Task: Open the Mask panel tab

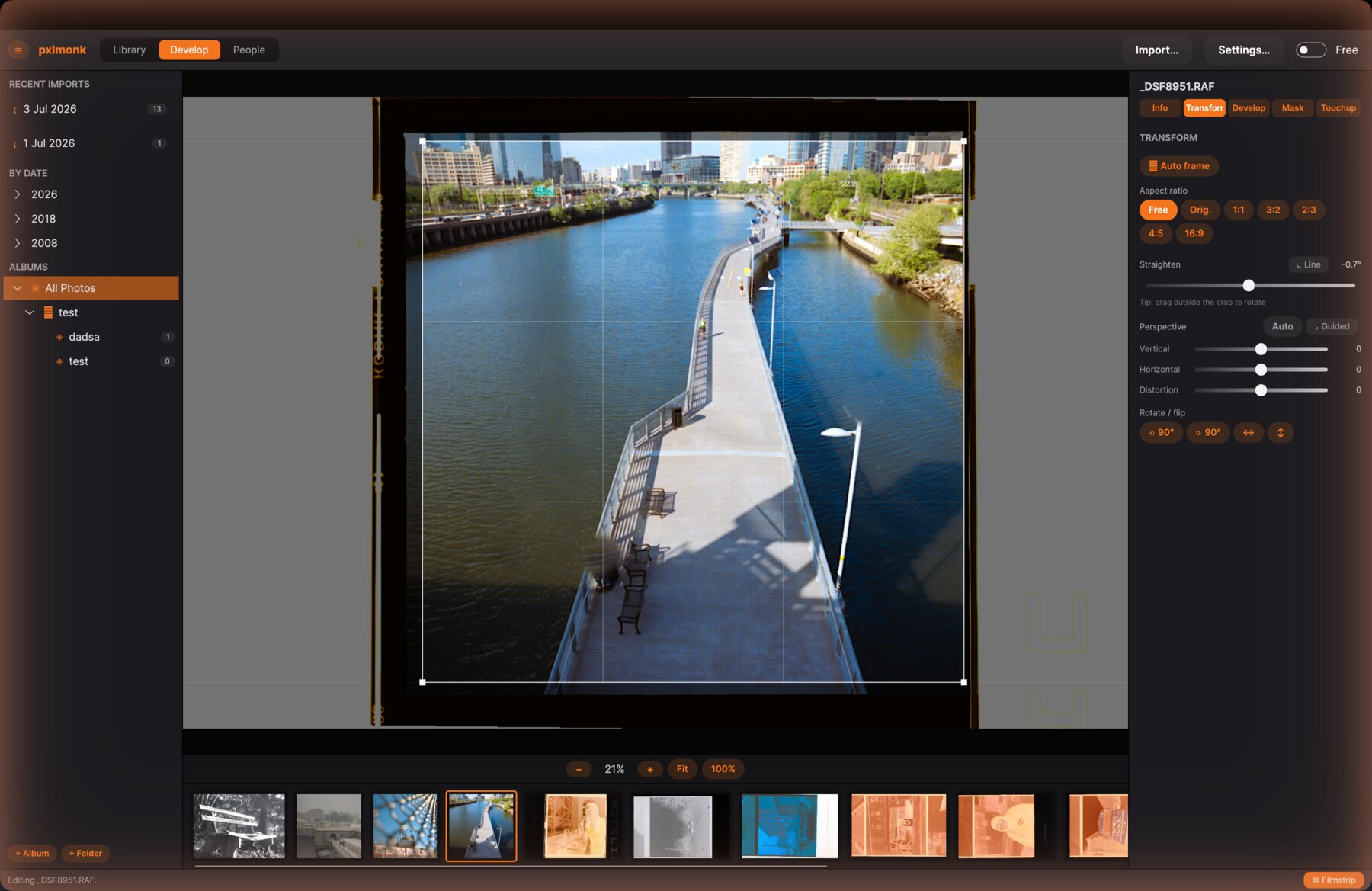Action: (x=1292, y=108)
